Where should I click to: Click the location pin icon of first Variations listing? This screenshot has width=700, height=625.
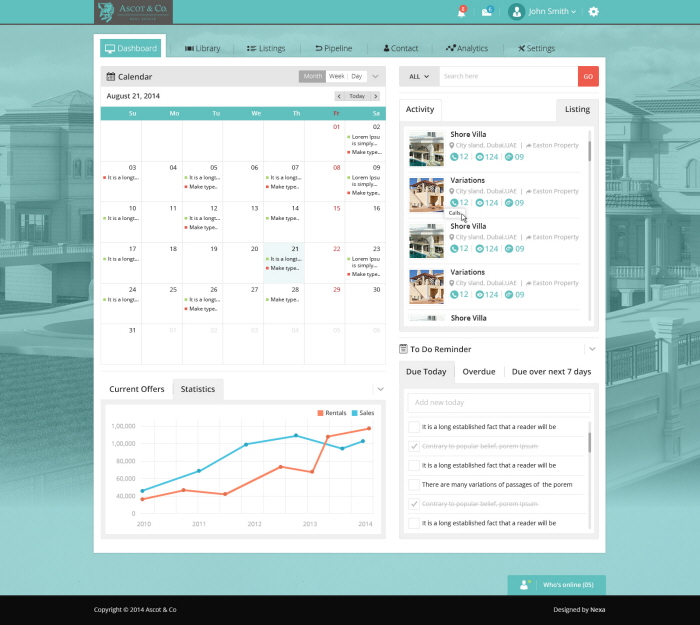pyautogui.click(x=452, y=191)
